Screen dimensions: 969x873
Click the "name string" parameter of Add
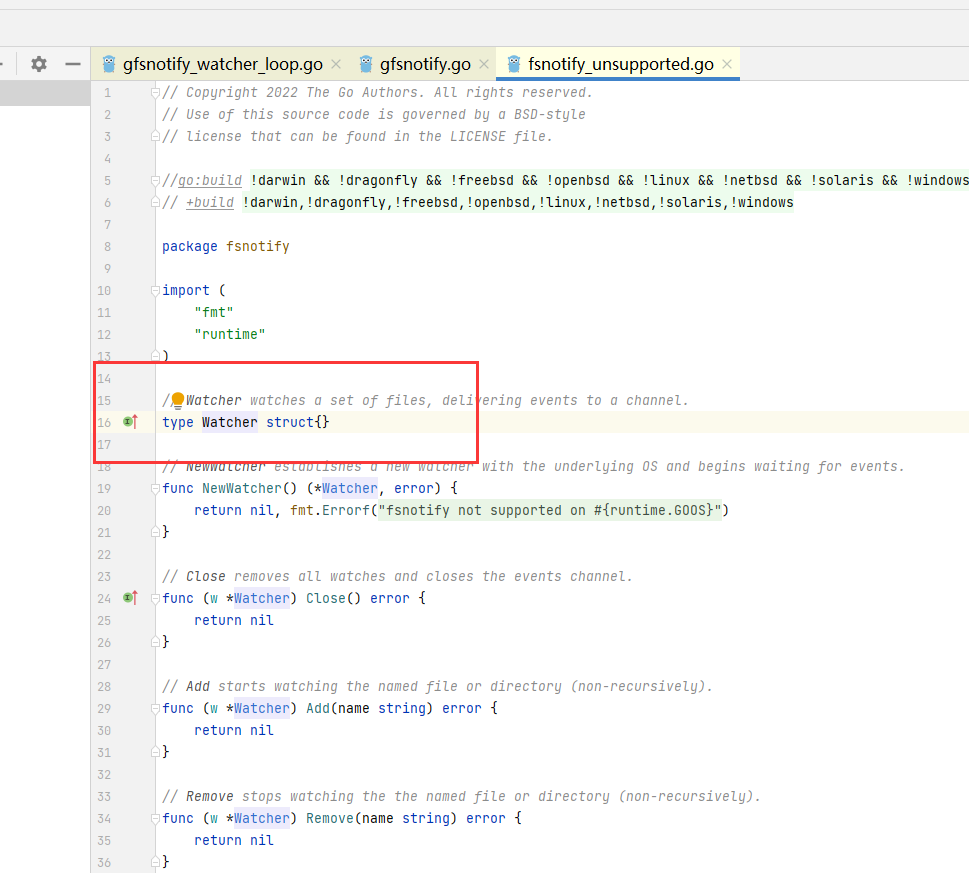(x=382, y=709)
